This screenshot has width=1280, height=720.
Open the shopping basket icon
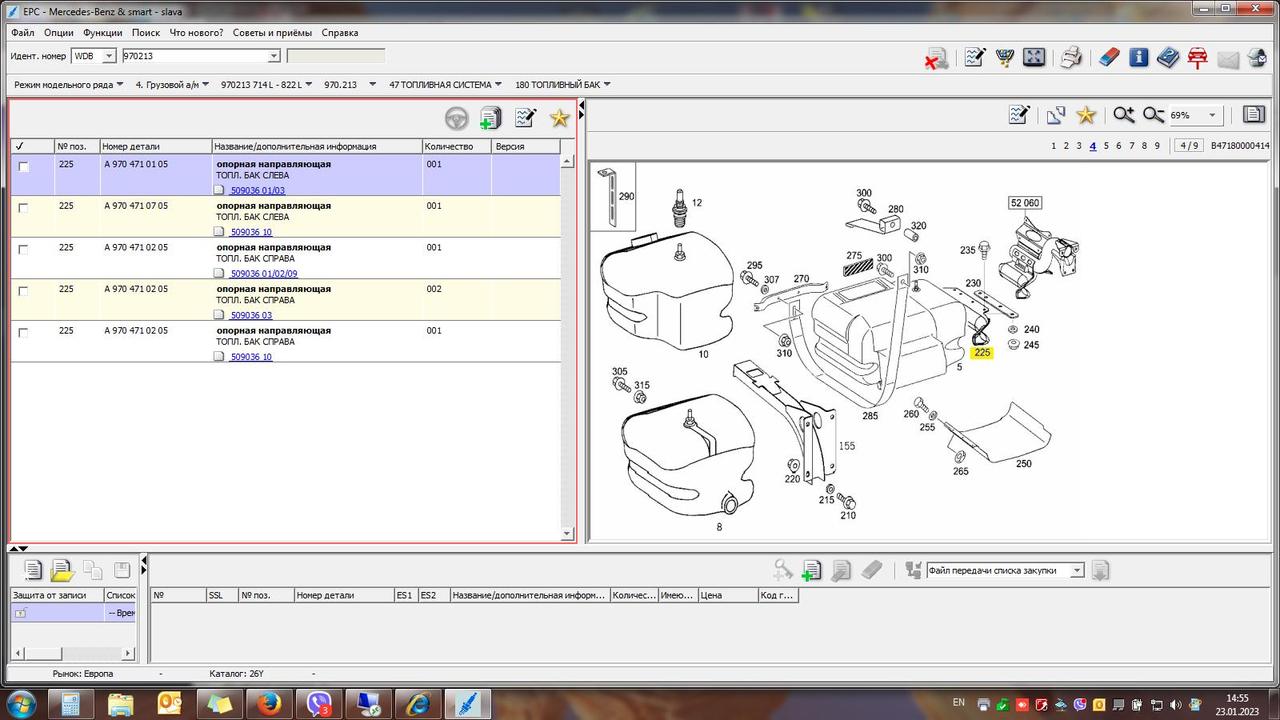[x=1004, y=57]
